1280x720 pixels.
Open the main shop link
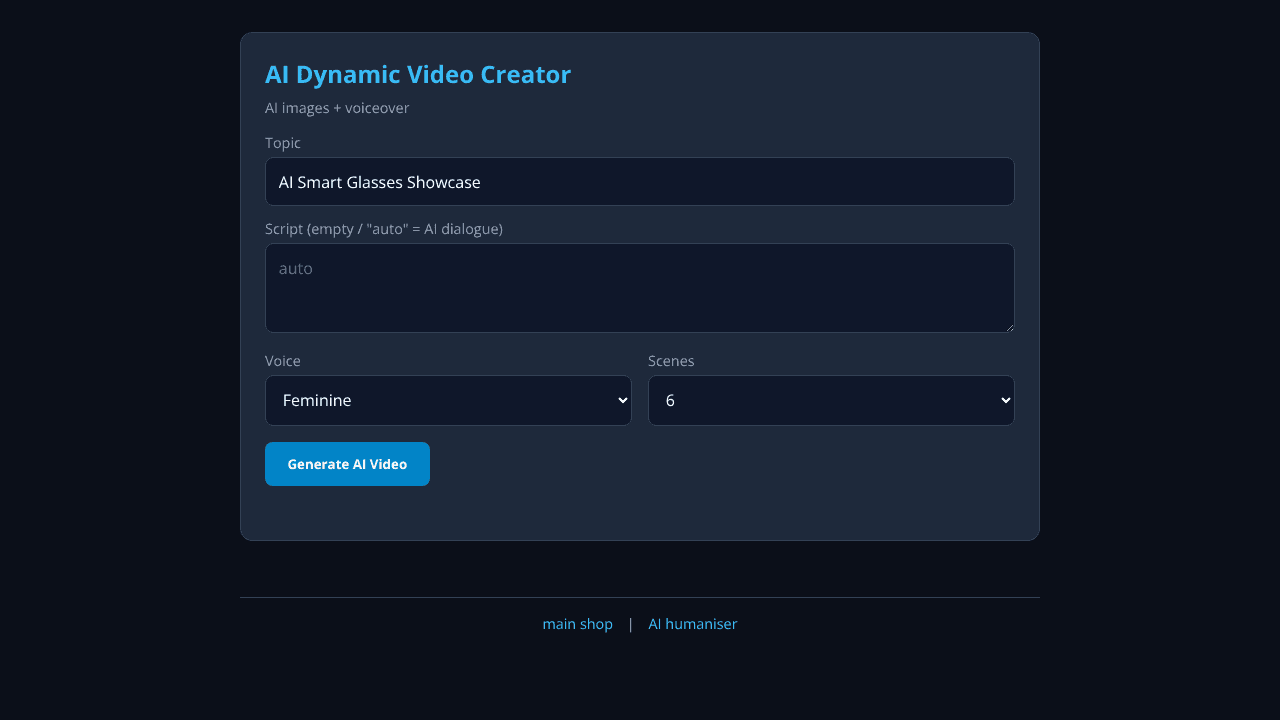click(x=577, y=624)
